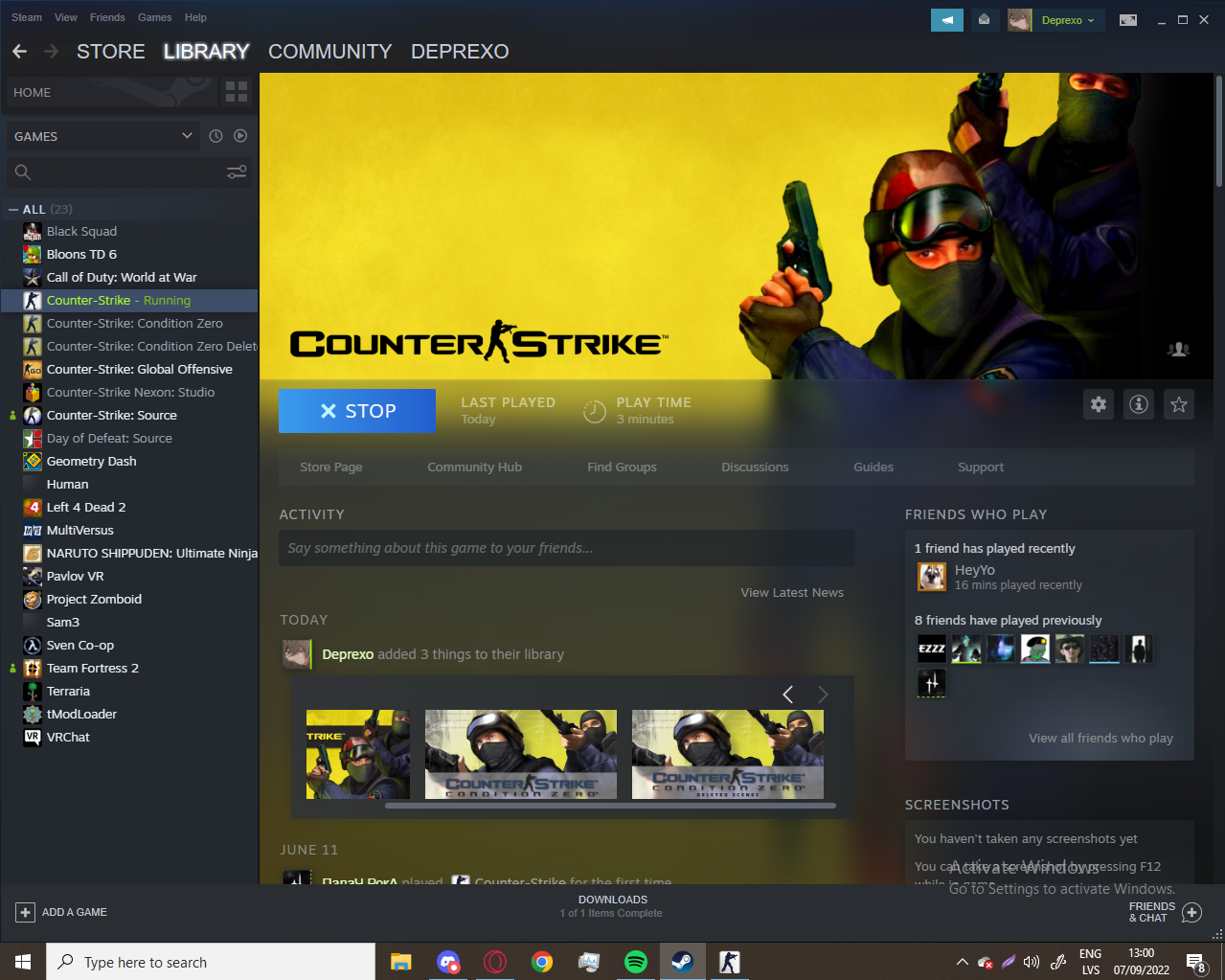
Task: Toggle ready-to-play filter button
Action: click(x=240, y=136)
